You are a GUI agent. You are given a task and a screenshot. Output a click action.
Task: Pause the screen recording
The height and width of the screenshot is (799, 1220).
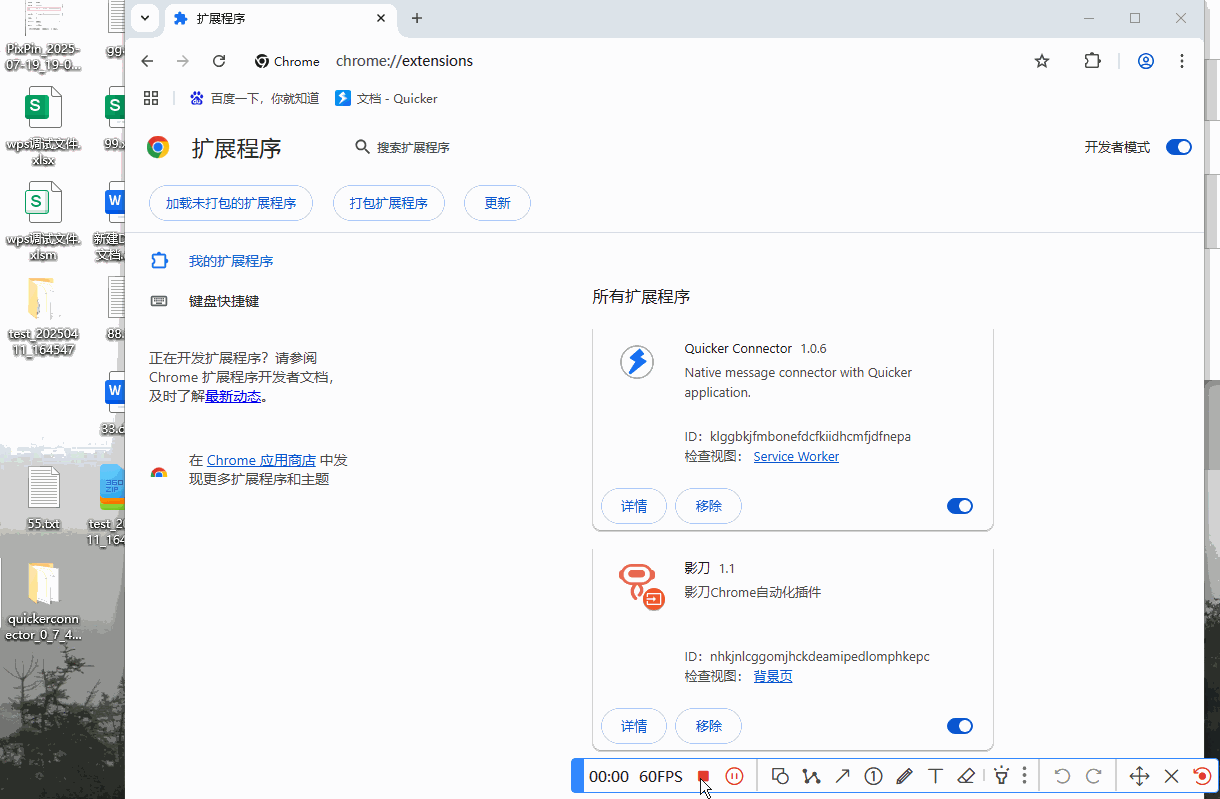pyautogui.click(x=734, y=776)
